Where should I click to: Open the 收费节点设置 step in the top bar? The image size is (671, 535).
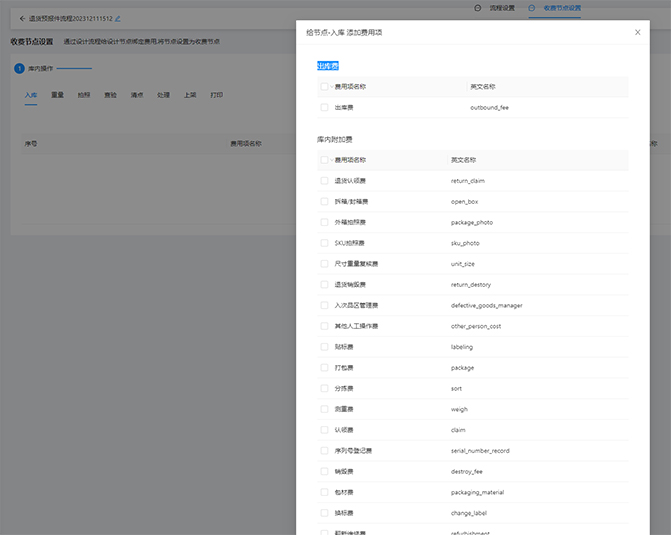point(562,8)
